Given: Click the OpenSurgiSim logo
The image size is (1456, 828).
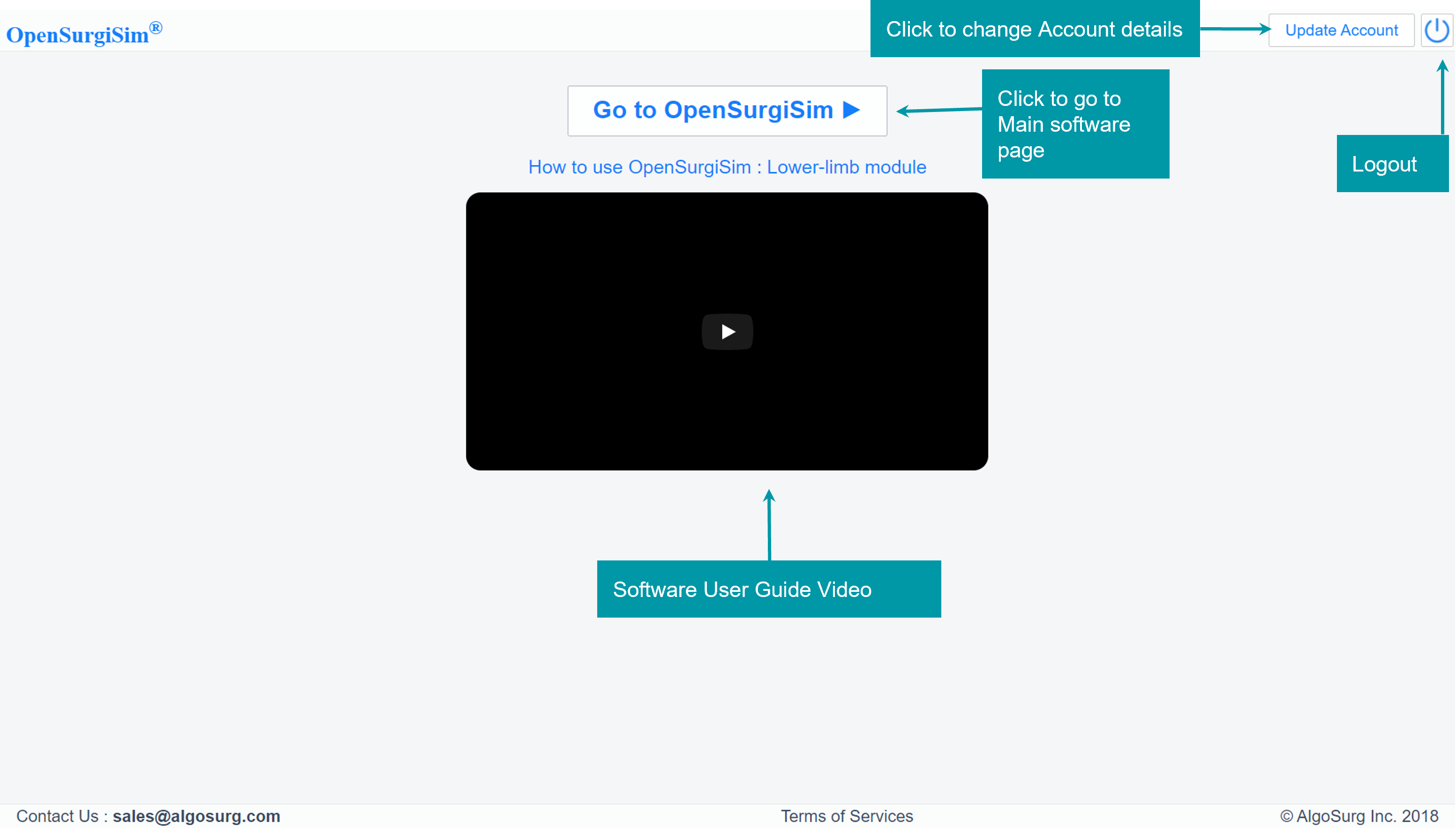Looking at the screenshot, I should (77, 35).
